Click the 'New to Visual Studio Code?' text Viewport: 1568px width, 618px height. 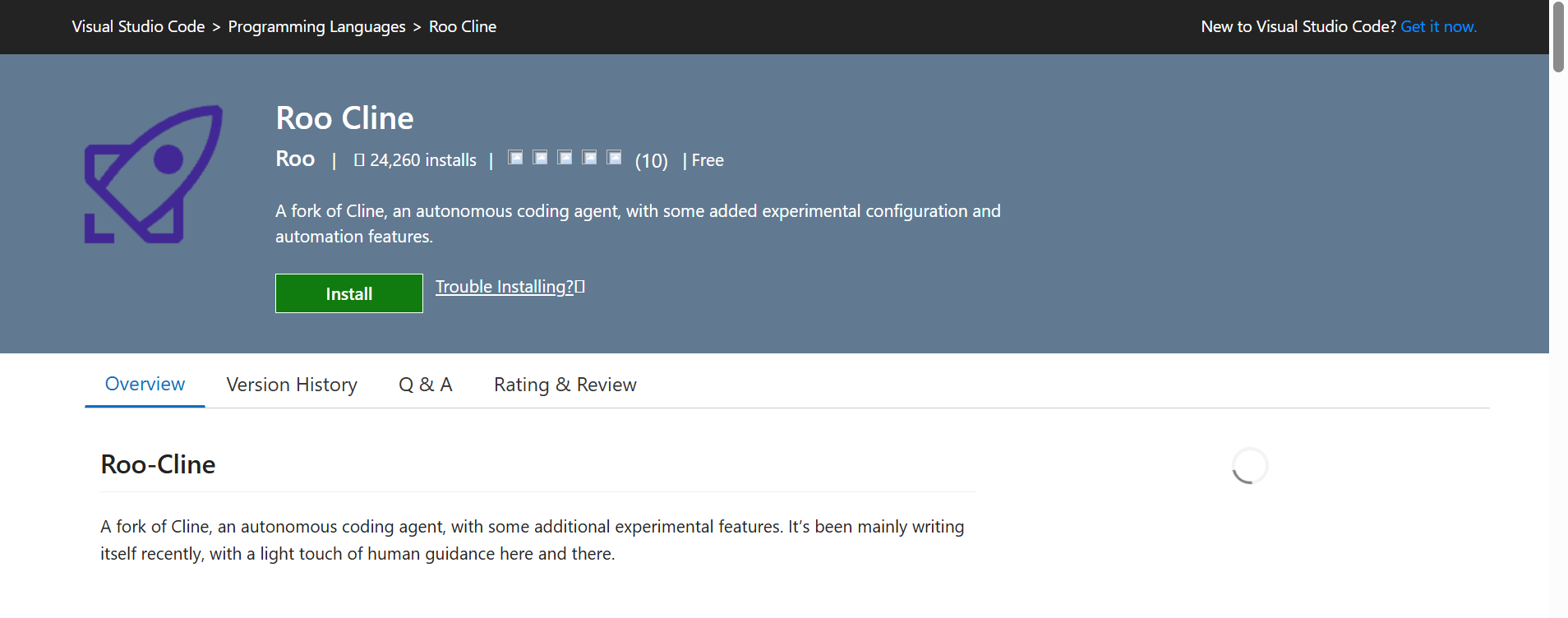tap(1298, 26)
